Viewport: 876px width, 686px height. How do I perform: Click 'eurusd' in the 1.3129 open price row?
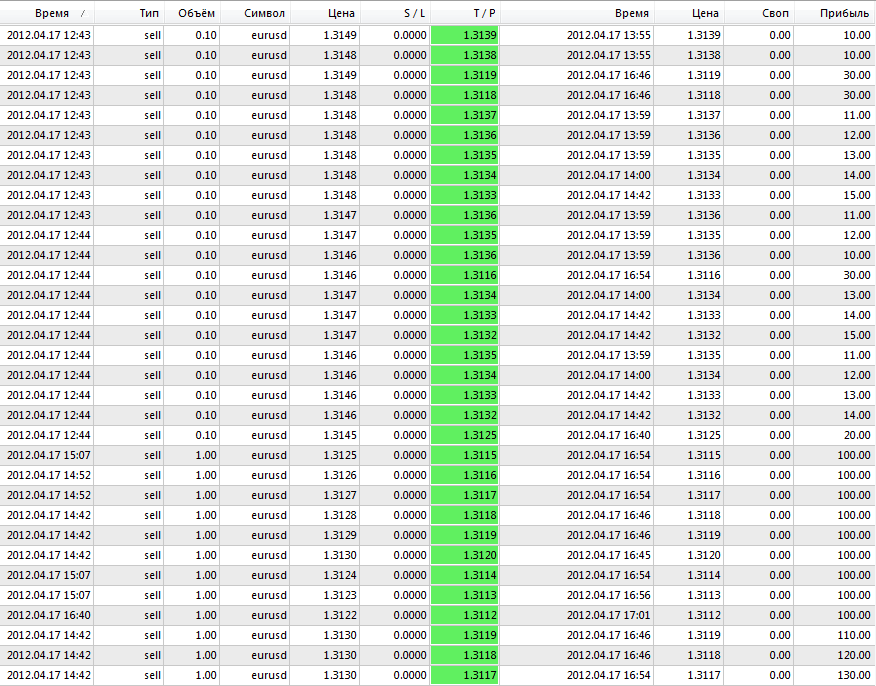click(x=269, y=535)
